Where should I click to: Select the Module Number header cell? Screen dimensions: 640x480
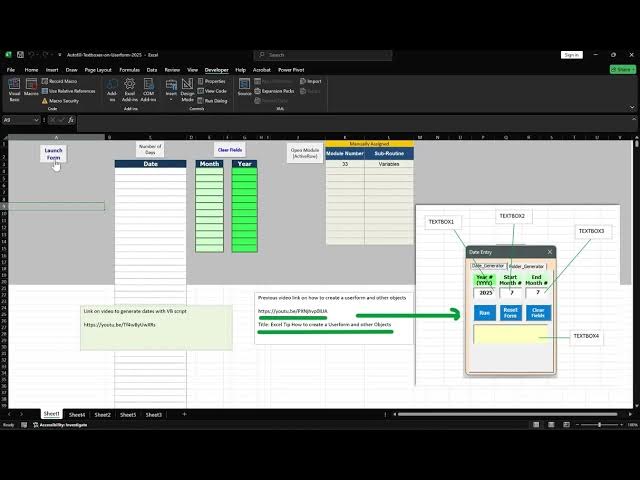(x=345, y=153)
